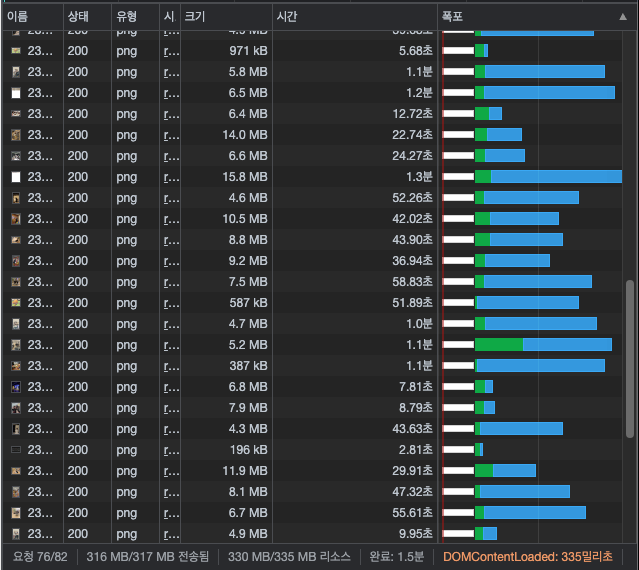
Task: Select the thumbnail in the 7.5 MB row
Action: (x=16, y=282)
